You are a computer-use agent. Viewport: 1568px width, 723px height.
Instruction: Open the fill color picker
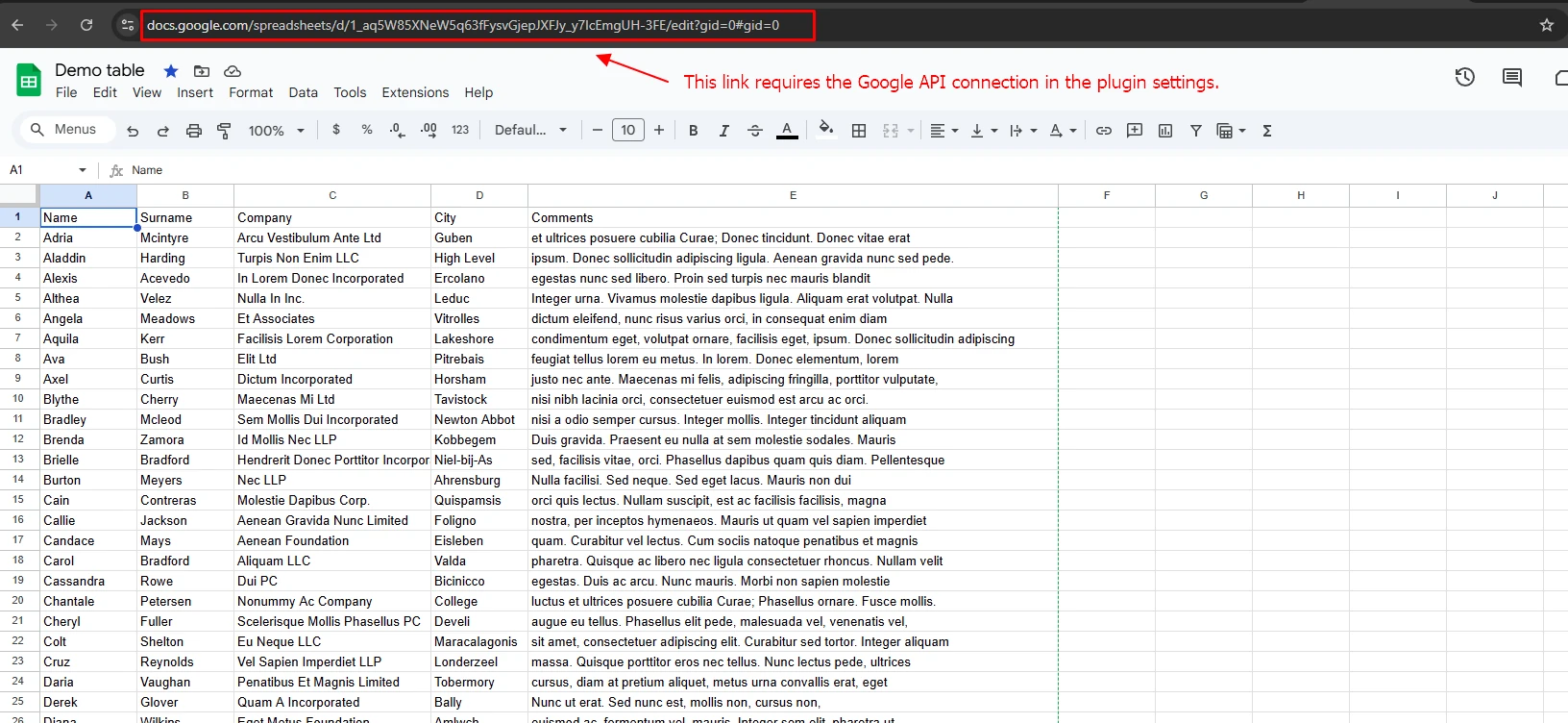point(826,130)
